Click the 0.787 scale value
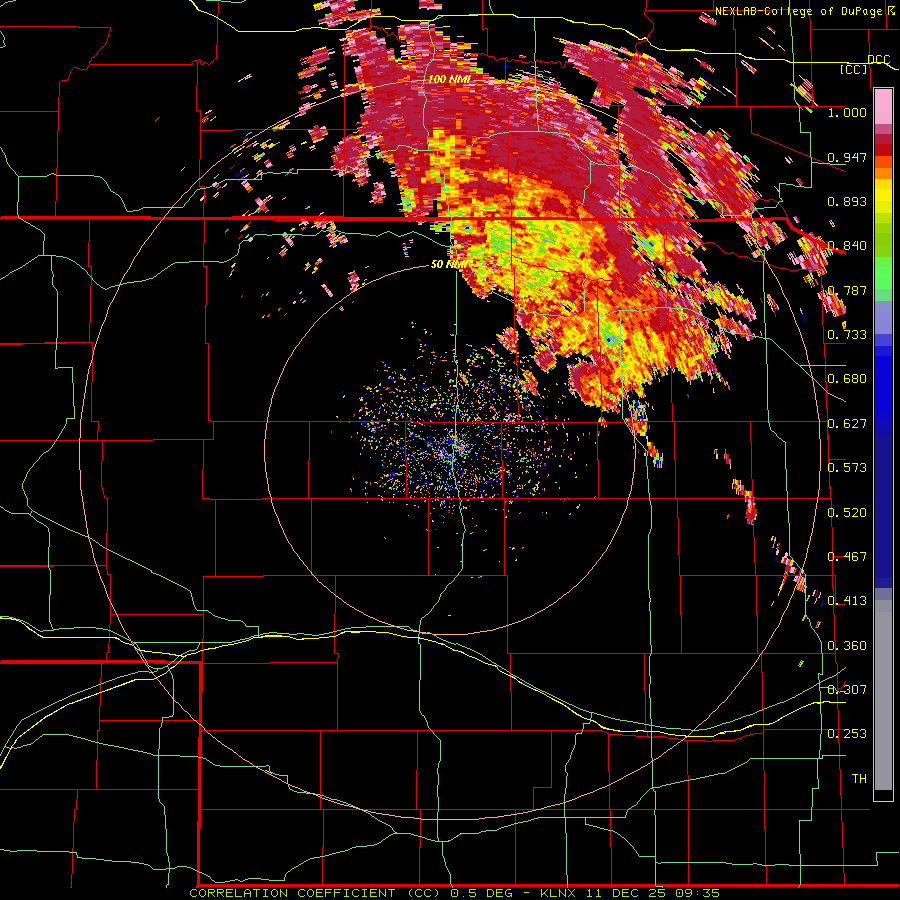The height and width of the screenshot is (900, 900). [847, 290]
